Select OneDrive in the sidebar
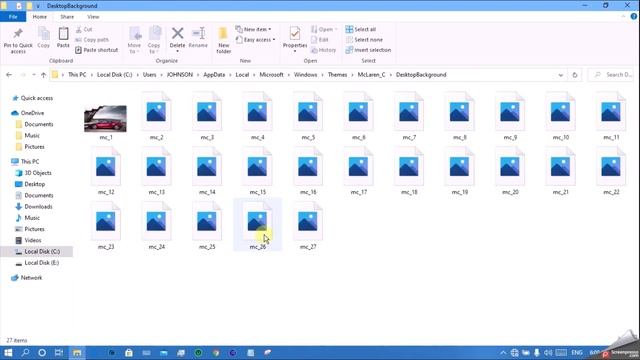The width and height of the screenshot is (640, 360). pyautogui.click(x=28, y=113)
